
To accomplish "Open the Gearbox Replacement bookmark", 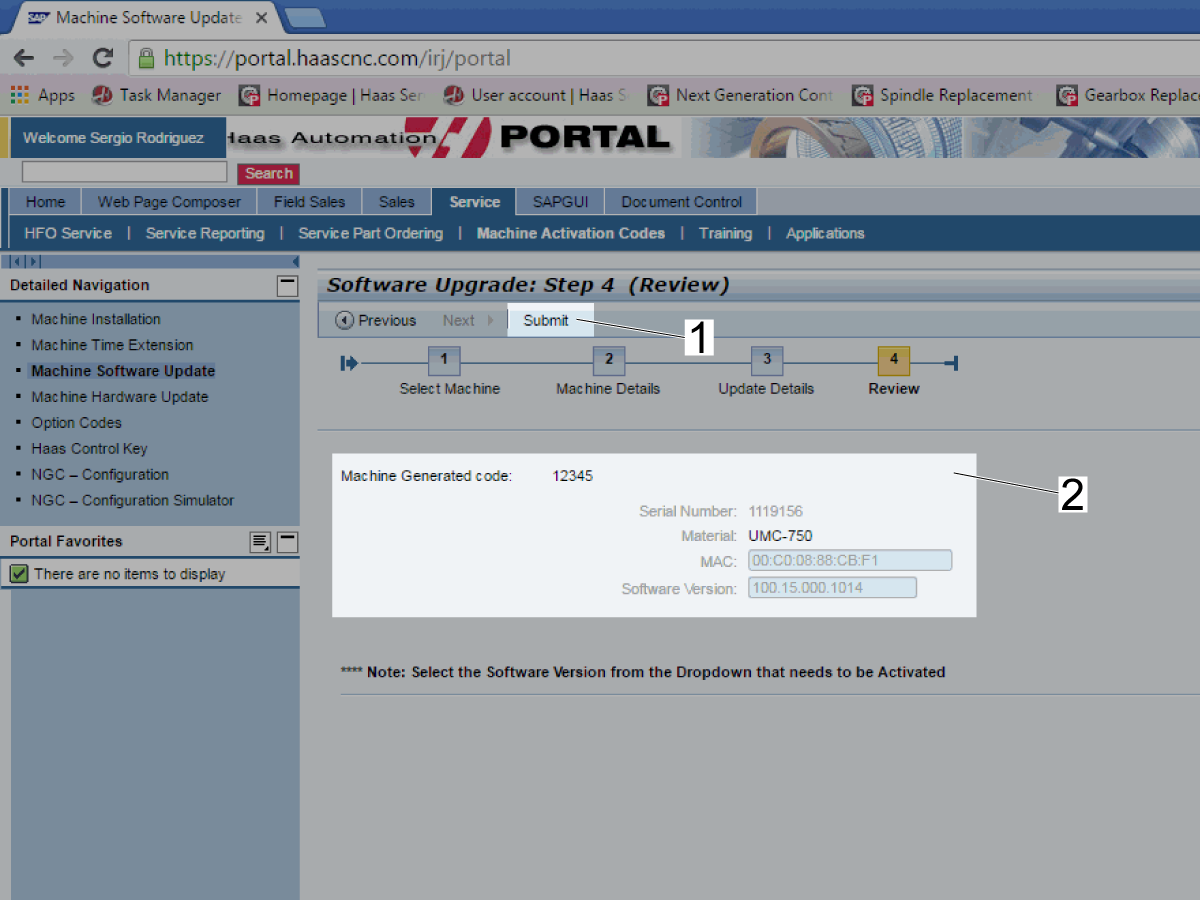I will [1128, 95].
